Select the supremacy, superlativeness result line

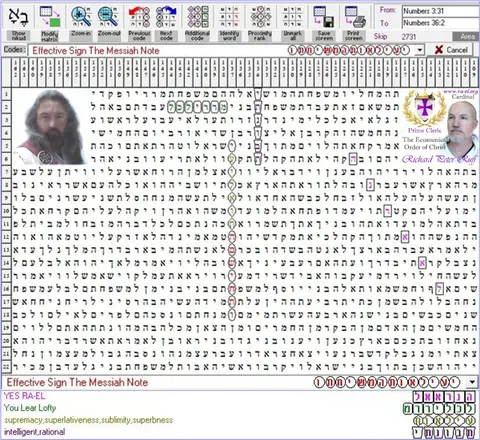(88, 420)
